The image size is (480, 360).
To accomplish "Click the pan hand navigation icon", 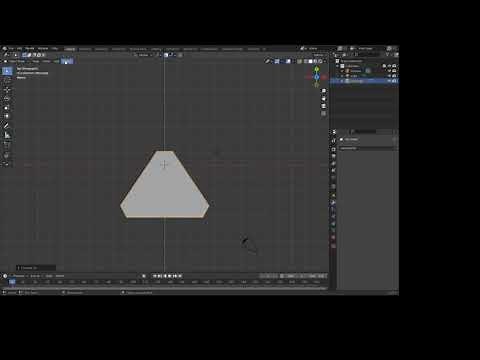I will [324, 99].
